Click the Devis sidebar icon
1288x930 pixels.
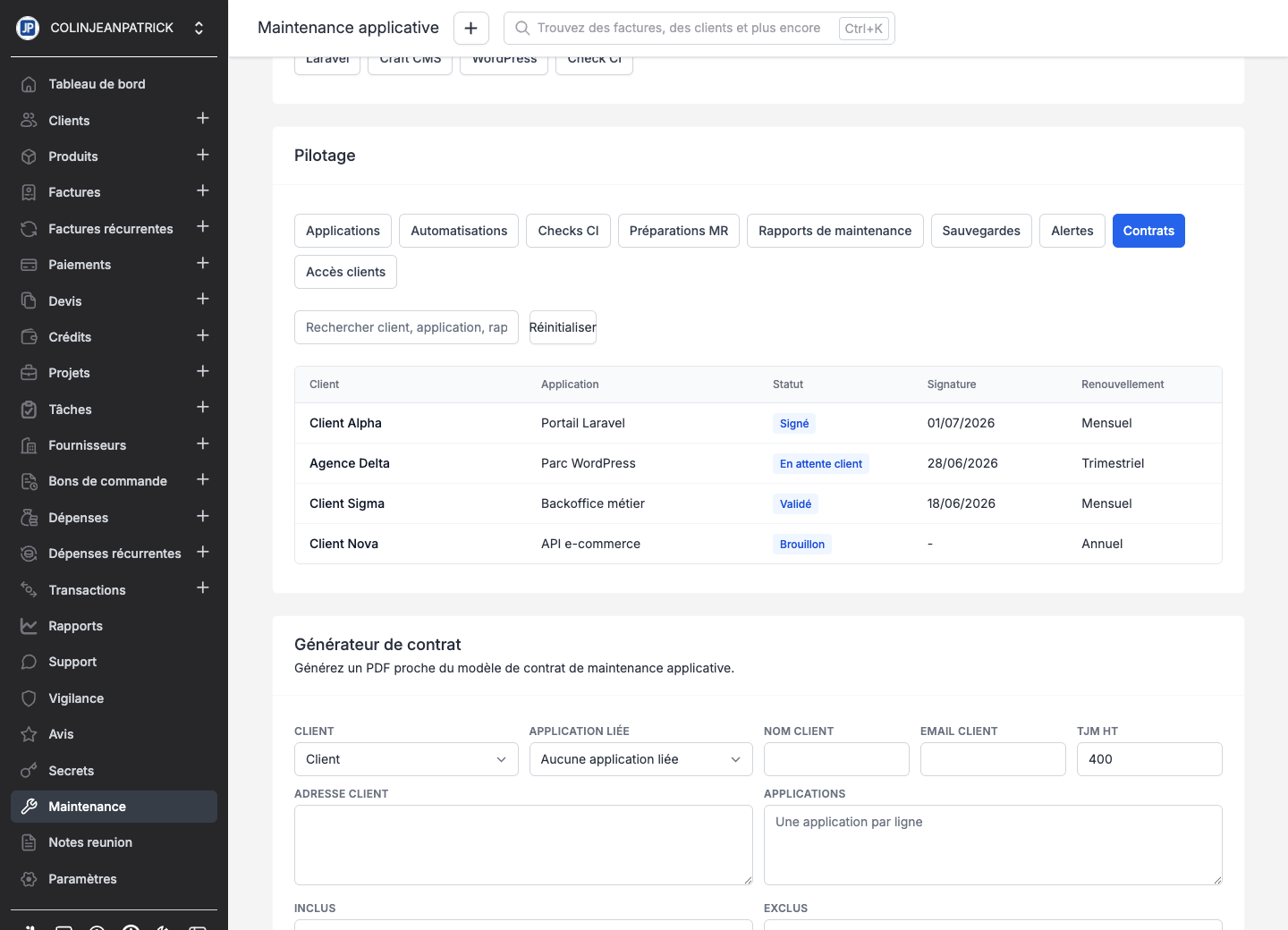29,300
